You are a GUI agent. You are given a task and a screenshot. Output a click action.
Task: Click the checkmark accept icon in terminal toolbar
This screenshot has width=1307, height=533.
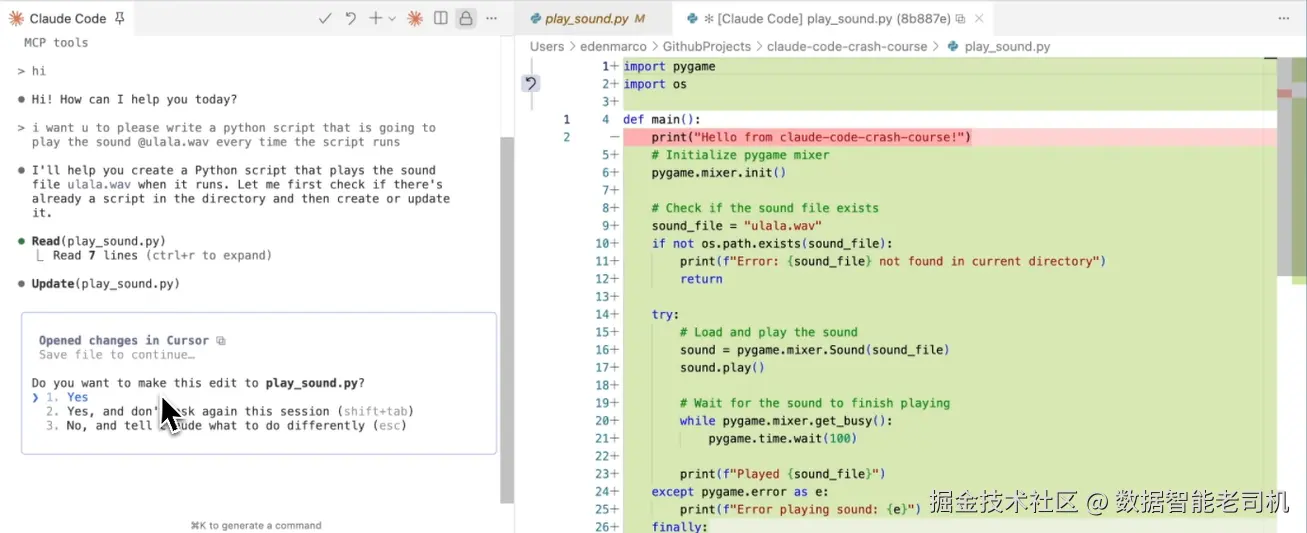[325, 18]
